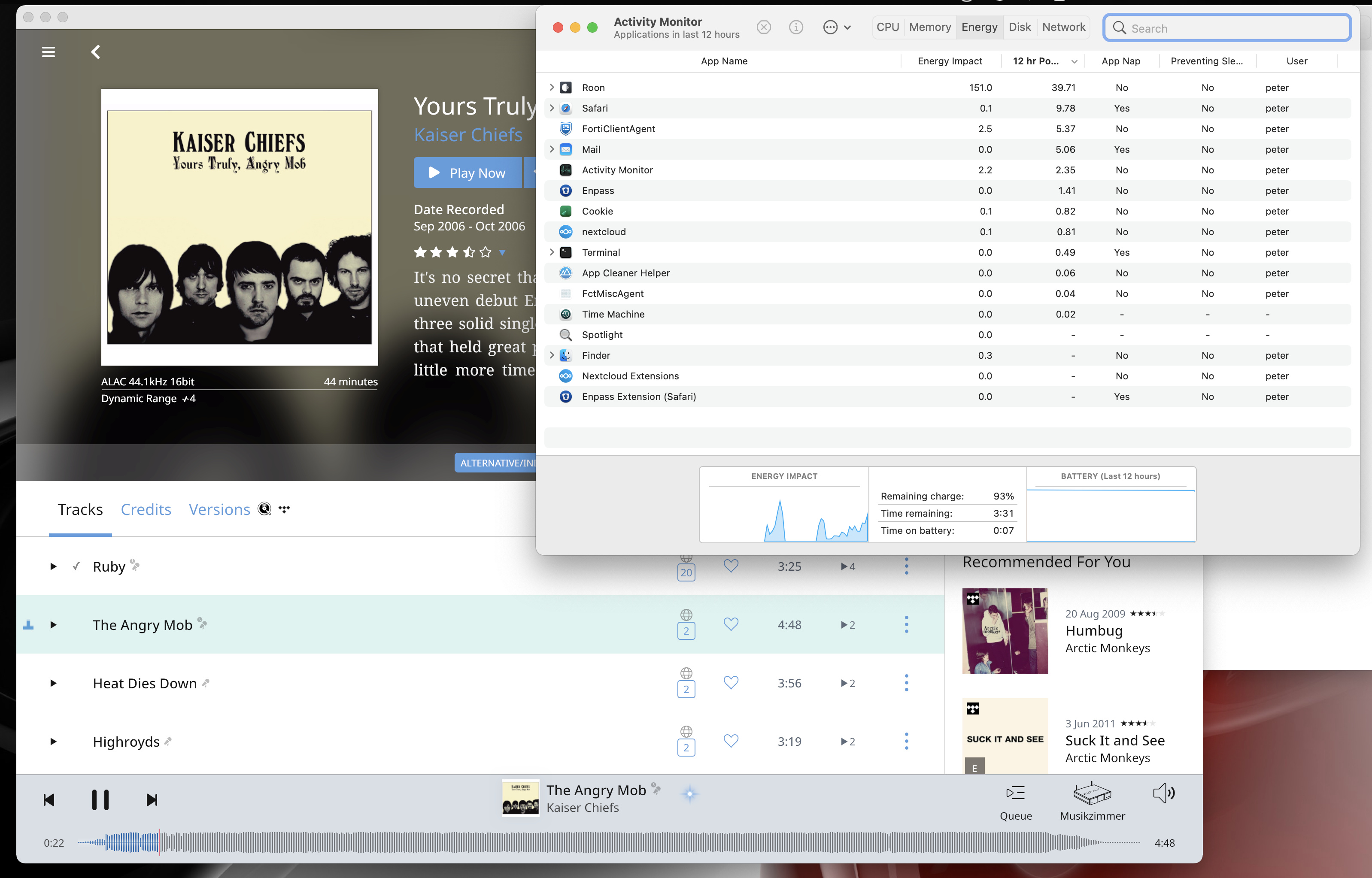The width and height of the screenshot is (1372, 878).
Task: Open Versions tab in Roon
Action: click(219, 509)
